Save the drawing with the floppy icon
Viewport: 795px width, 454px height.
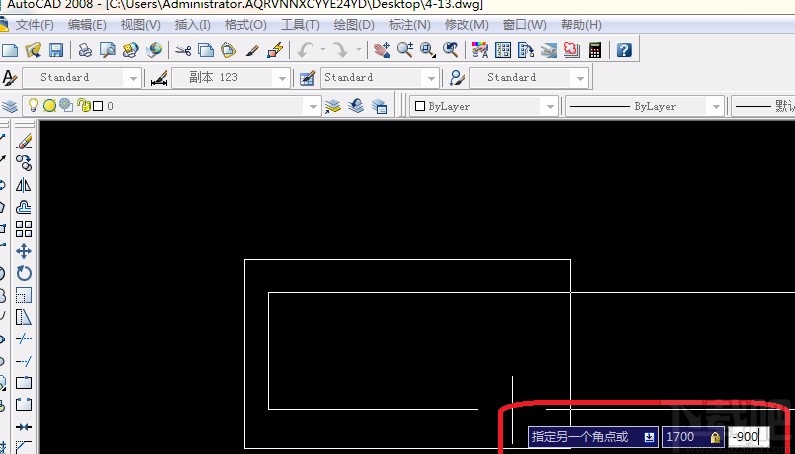pos(56,50)
